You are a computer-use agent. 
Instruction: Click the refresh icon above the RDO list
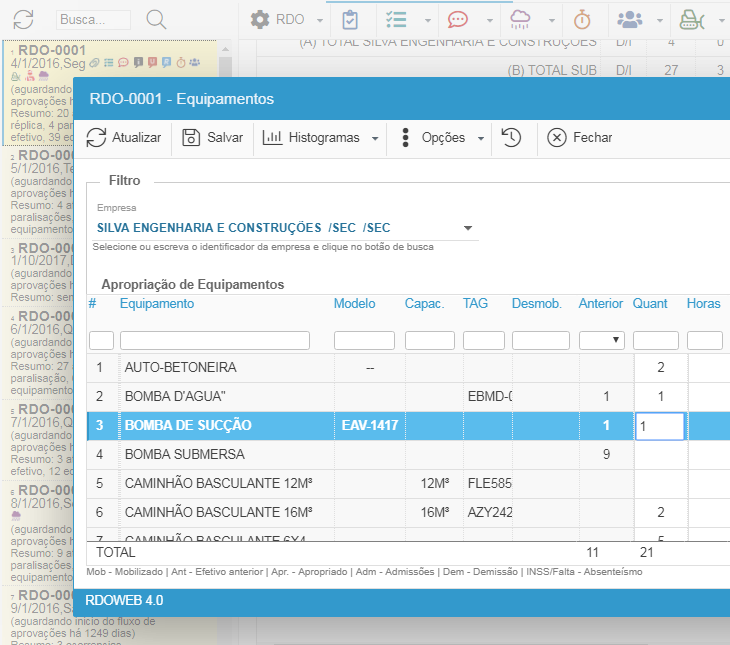24,19
